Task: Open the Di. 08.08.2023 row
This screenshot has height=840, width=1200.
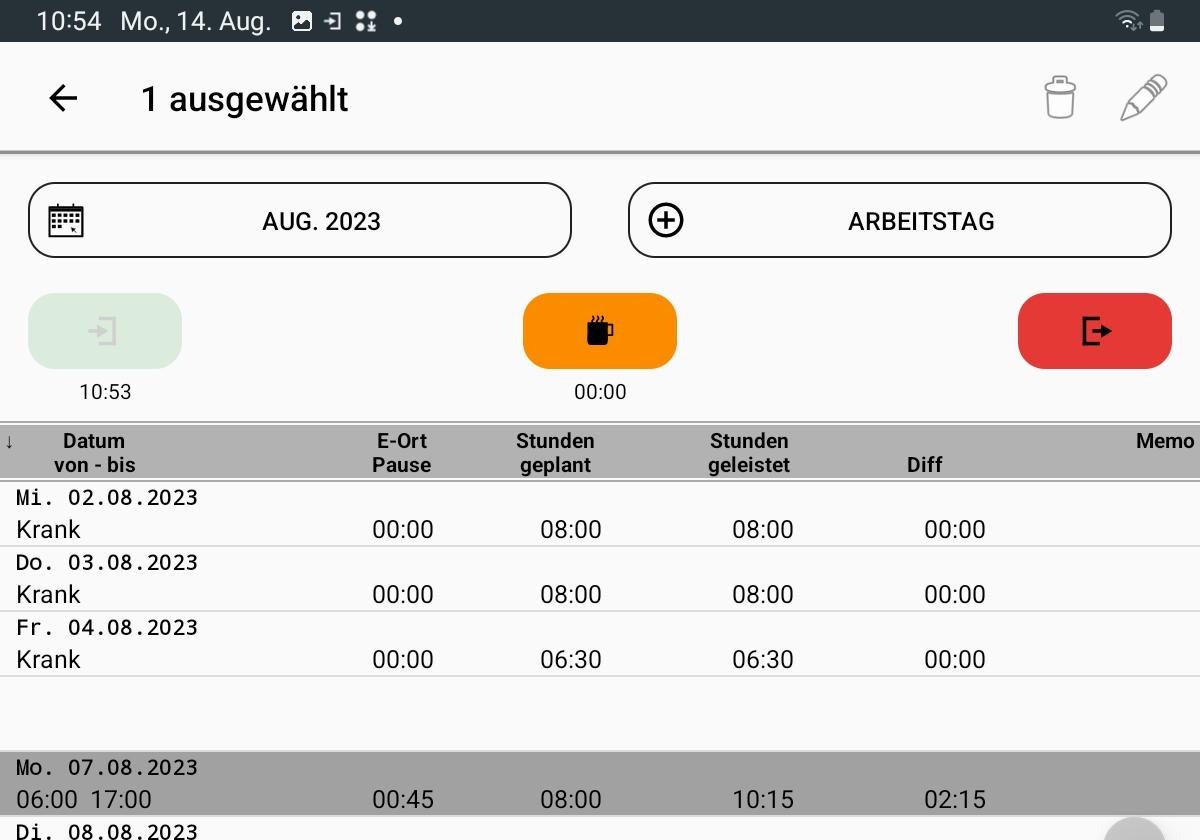Action: 600,829
